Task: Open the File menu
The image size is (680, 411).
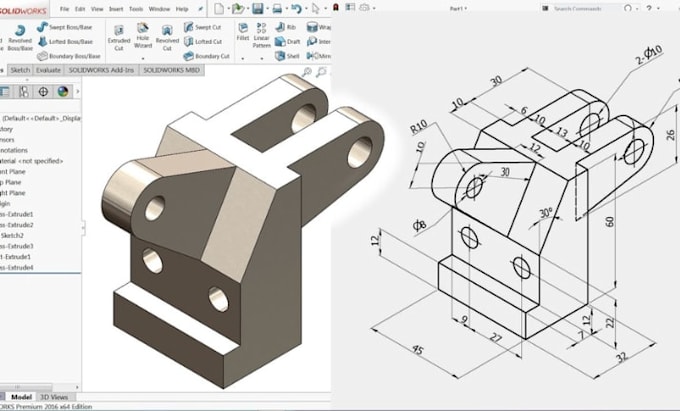Action: click(x=64, y=9)
